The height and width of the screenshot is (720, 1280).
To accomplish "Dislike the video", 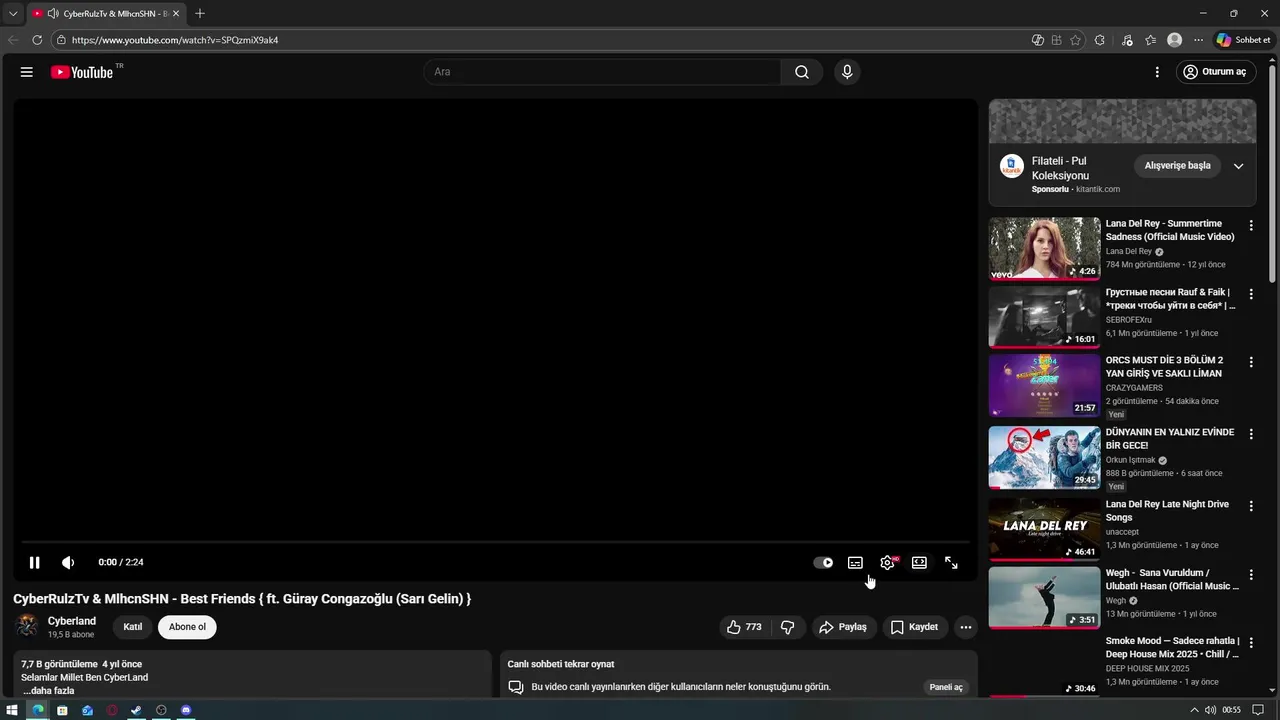I will coord(788,627).
